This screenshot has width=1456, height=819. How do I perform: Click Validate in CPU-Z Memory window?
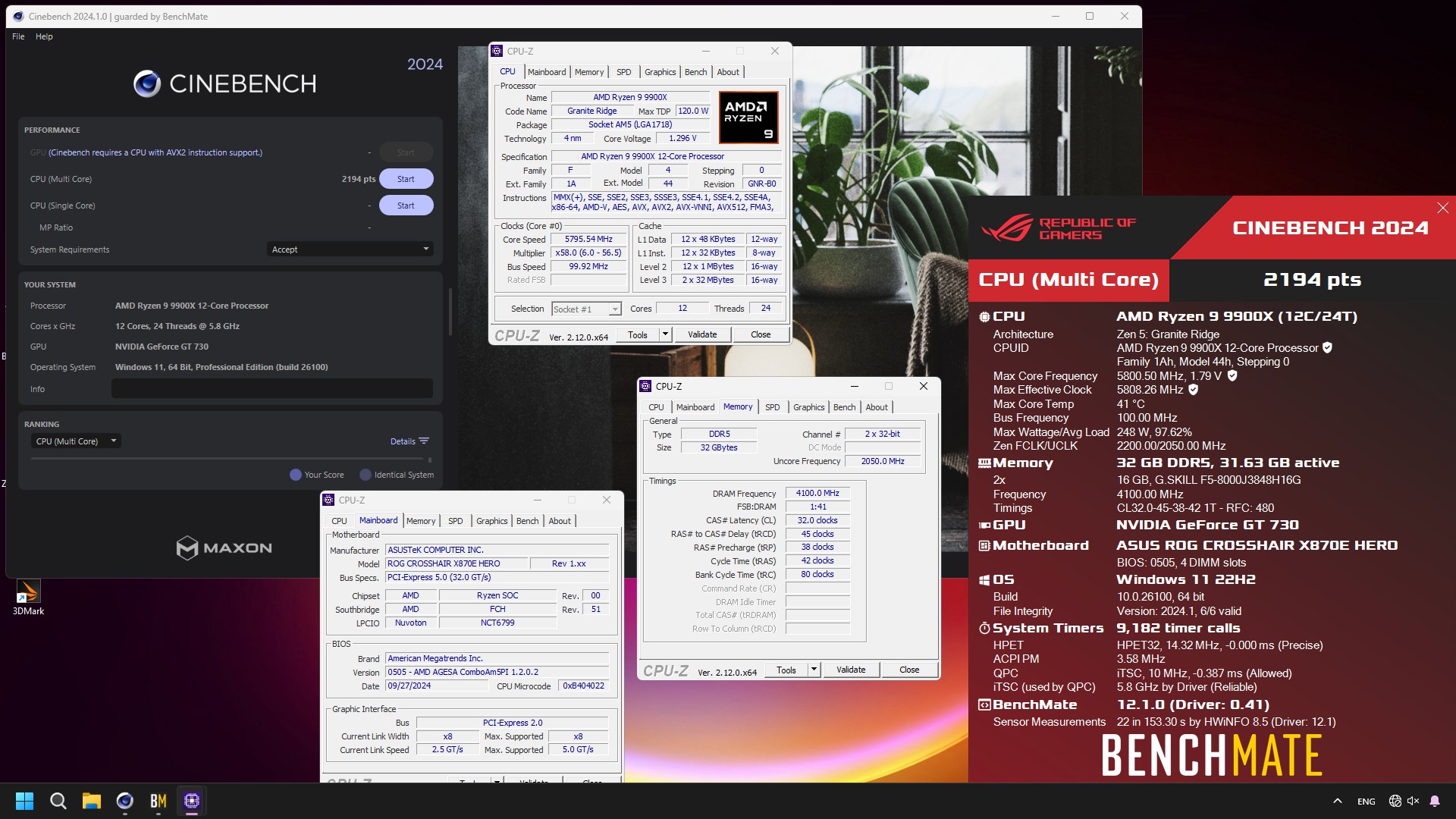pyautogui.click(x=851, y=670)
